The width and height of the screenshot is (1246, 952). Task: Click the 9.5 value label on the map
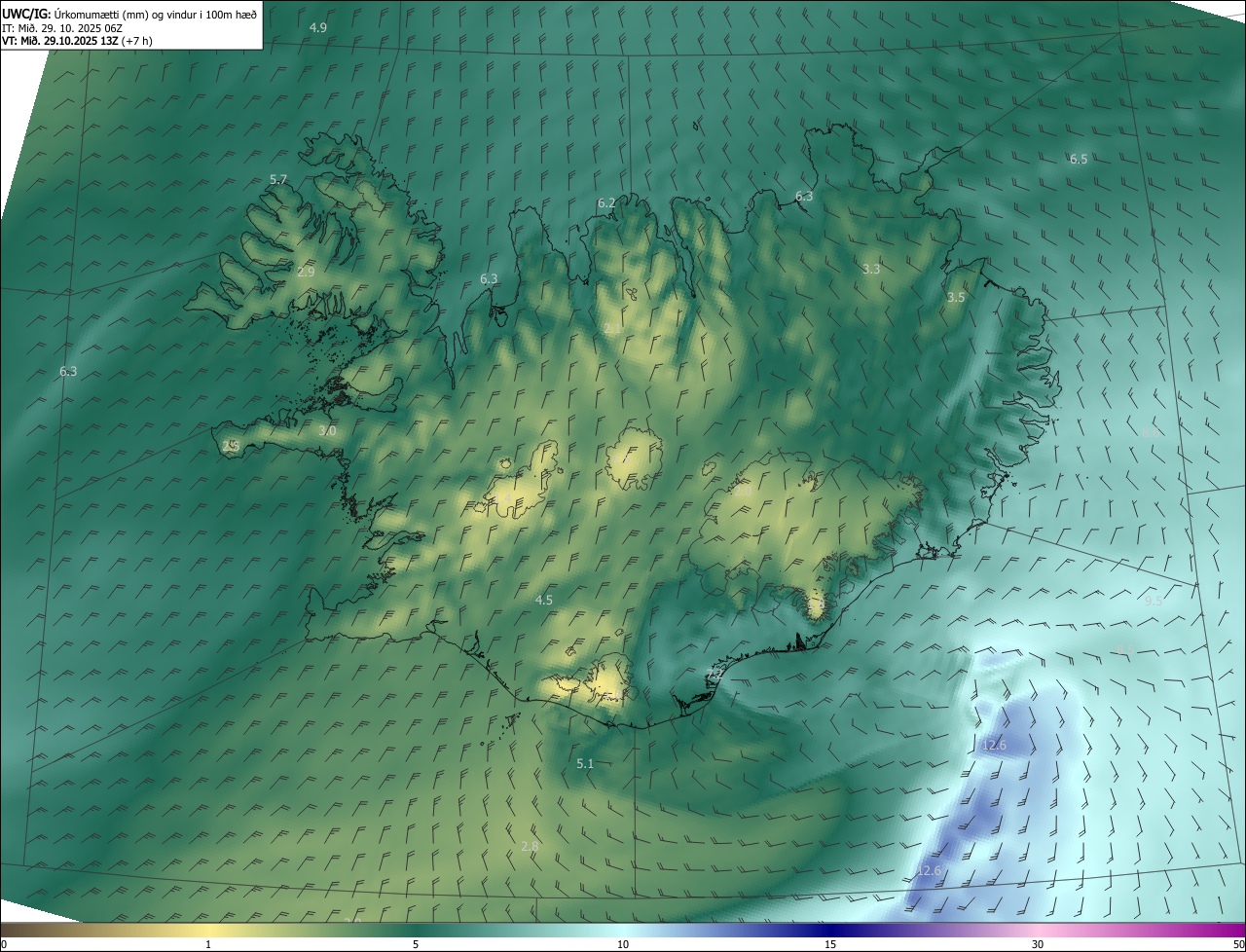tap(1154, 602)
